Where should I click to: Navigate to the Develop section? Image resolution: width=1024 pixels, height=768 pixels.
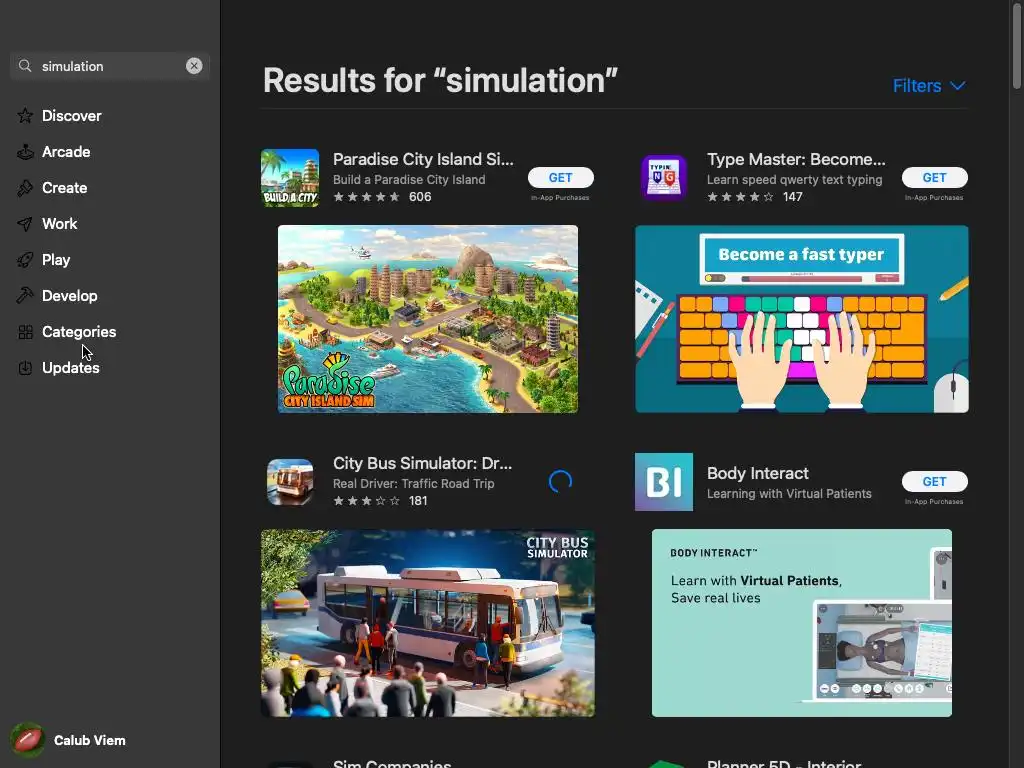point(70,296)
